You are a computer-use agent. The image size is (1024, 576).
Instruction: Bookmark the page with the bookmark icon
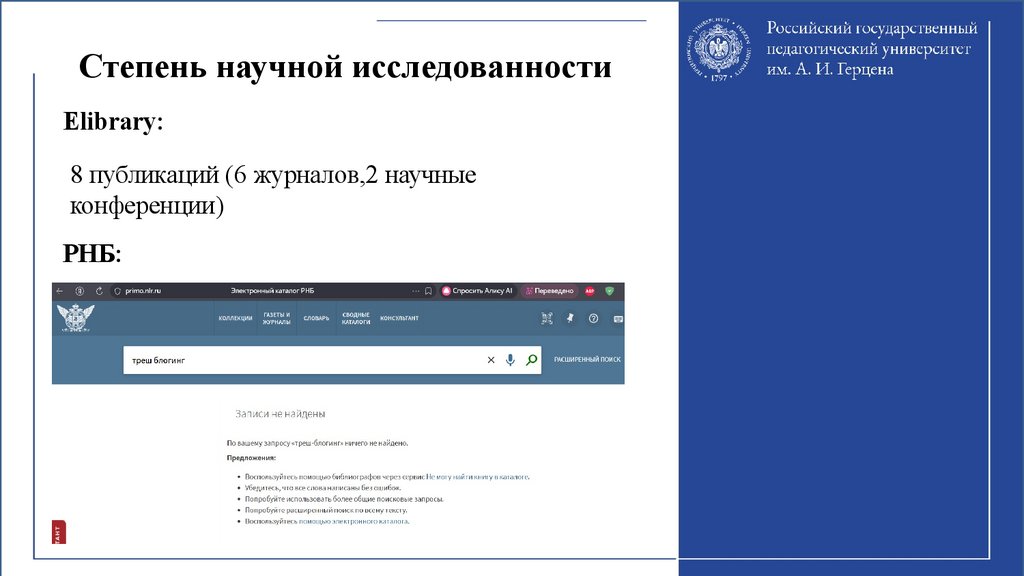428,291
